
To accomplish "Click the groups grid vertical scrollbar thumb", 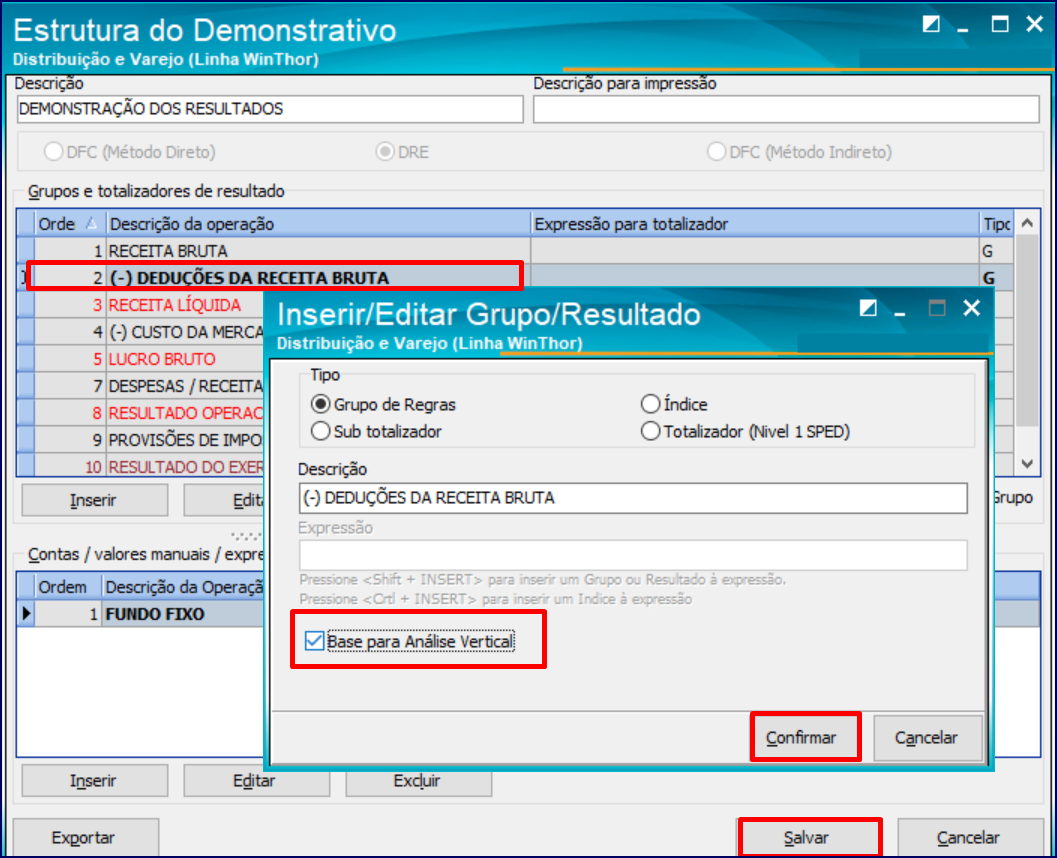I will click(x=1027, y=330).
